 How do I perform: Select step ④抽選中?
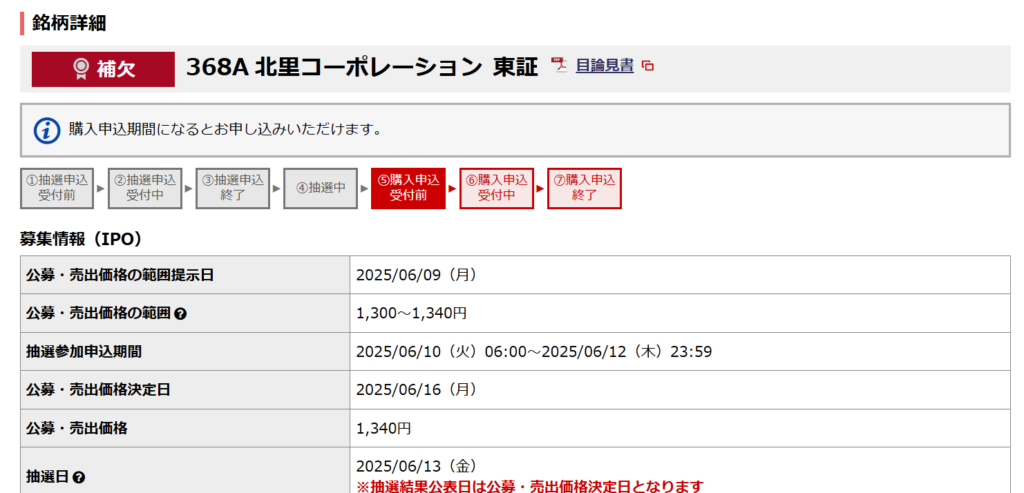click(x=320, y=188)
